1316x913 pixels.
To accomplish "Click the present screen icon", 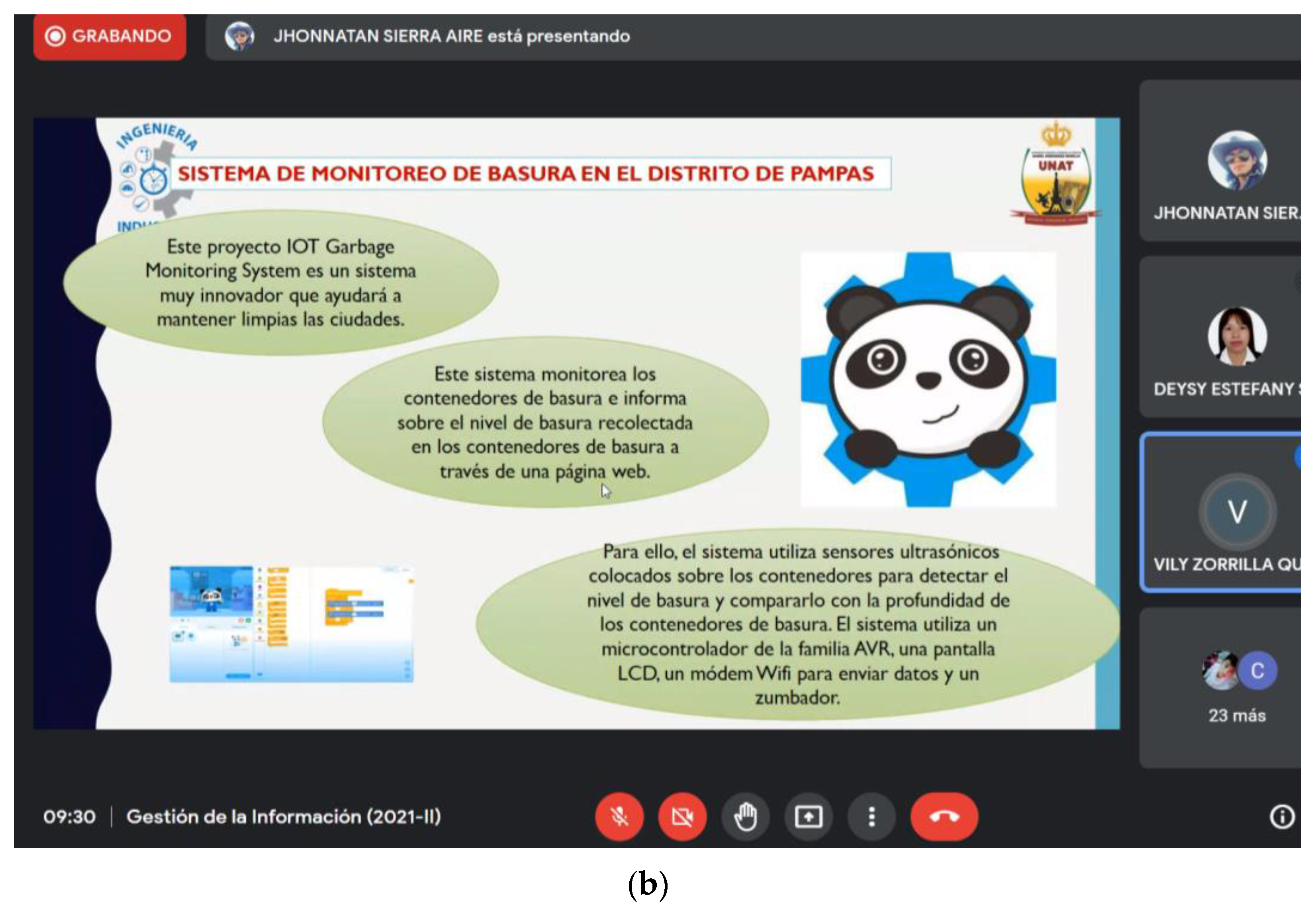I will click(808, 816).
